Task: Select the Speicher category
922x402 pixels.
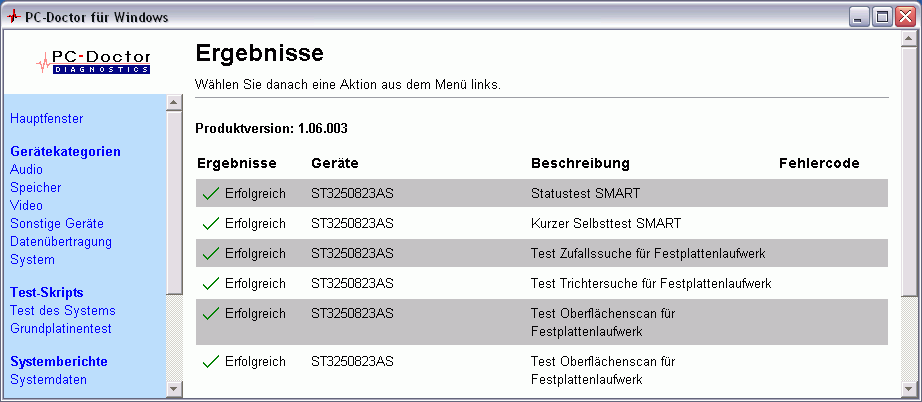Action: pos(35,188)
